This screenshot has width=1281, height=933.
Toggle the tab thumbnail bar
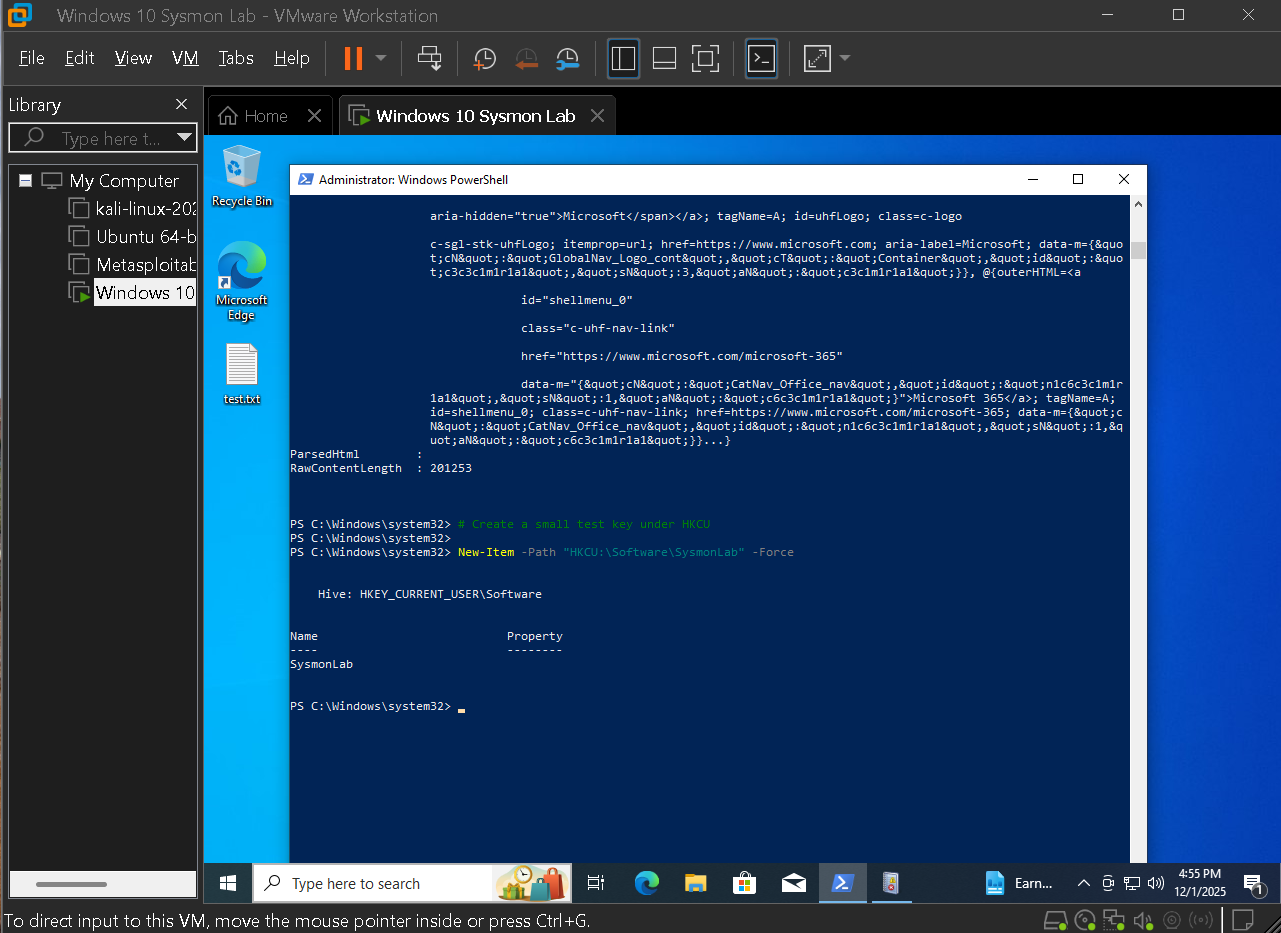(663, 58)
